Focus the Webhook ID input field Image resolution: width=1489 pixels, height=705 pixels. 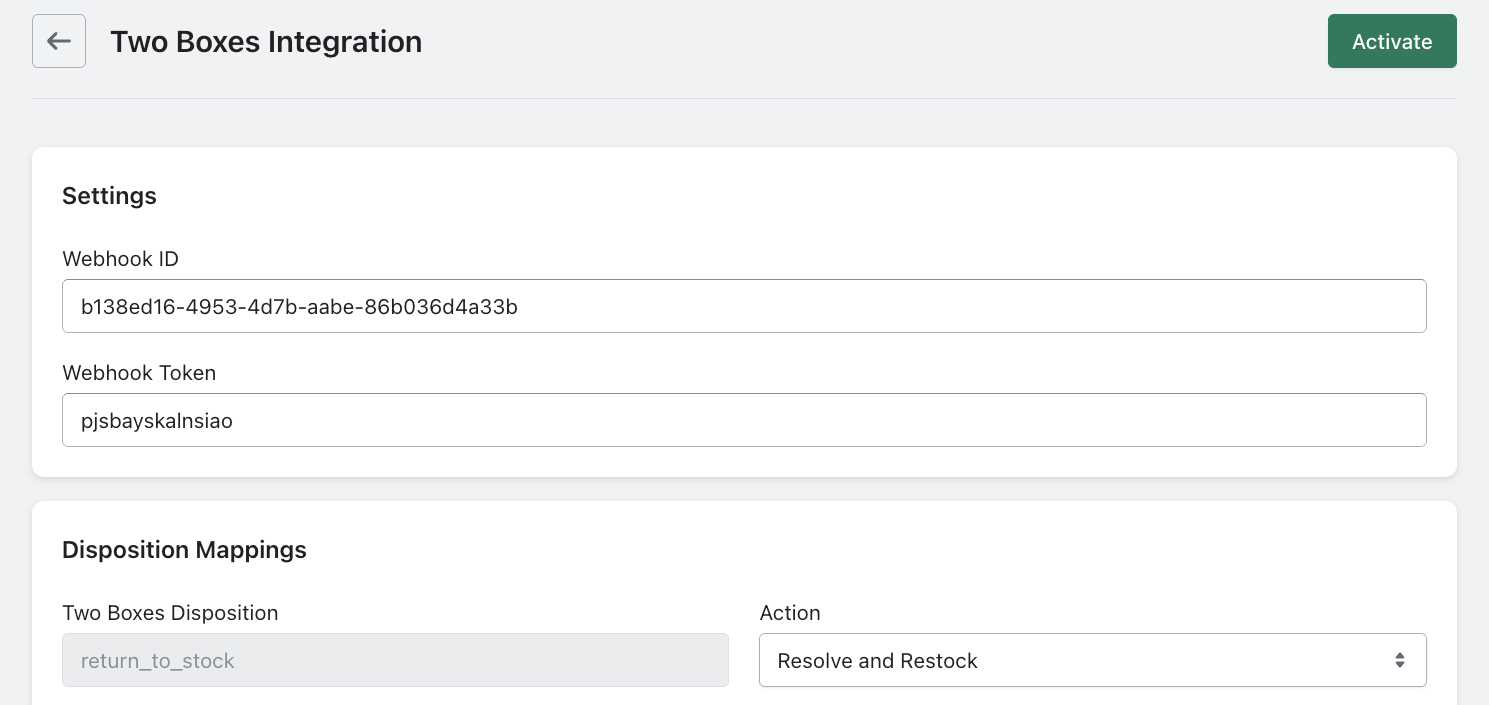(x=744, y=306)
